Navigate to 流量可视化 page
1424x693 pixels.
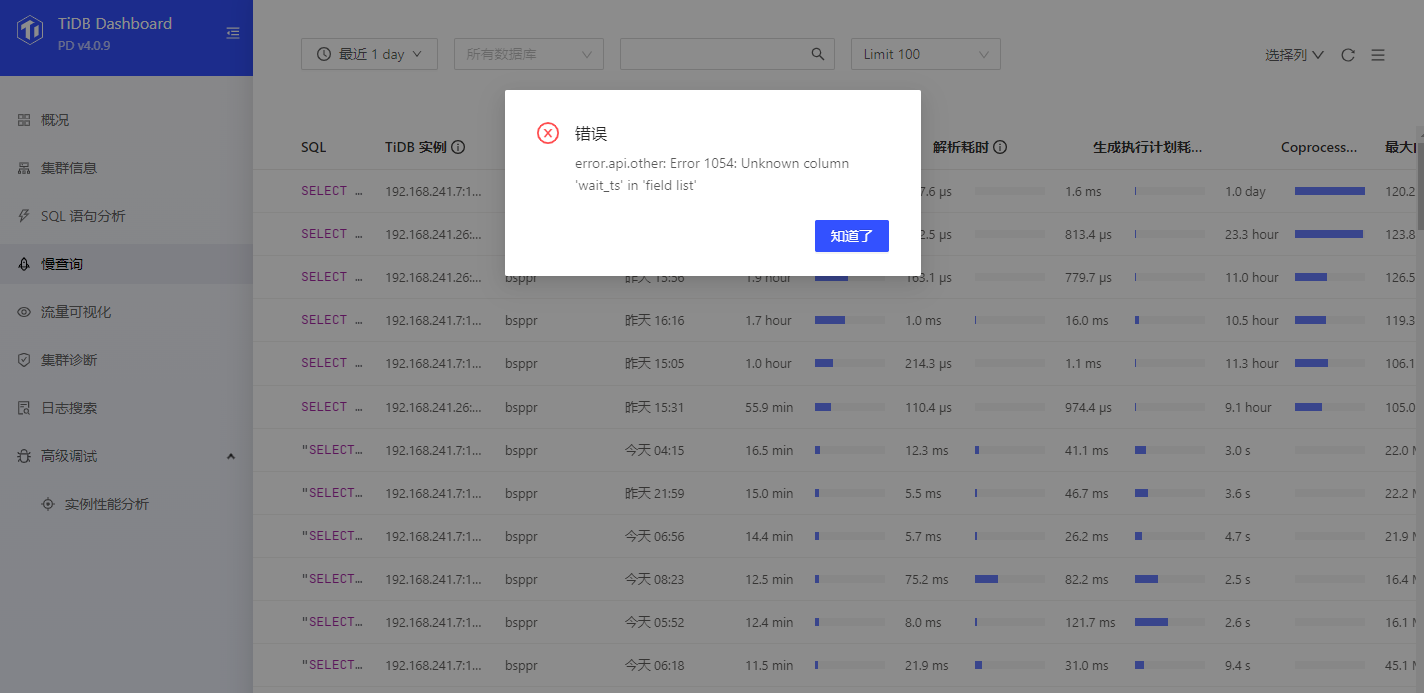[x=76, y=312]
